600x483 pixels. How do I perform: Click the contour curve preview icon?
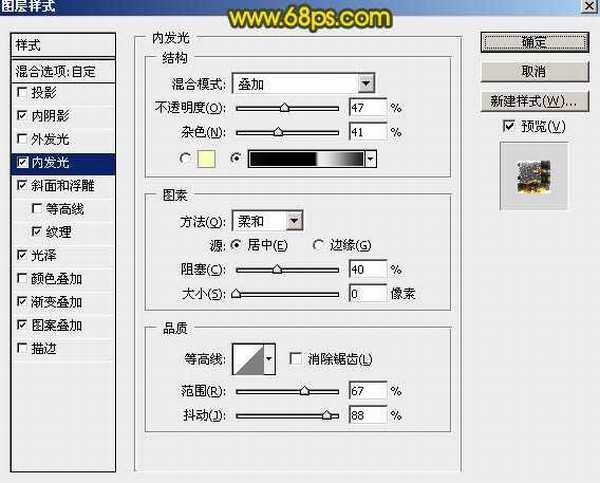(x=248, y=360)
